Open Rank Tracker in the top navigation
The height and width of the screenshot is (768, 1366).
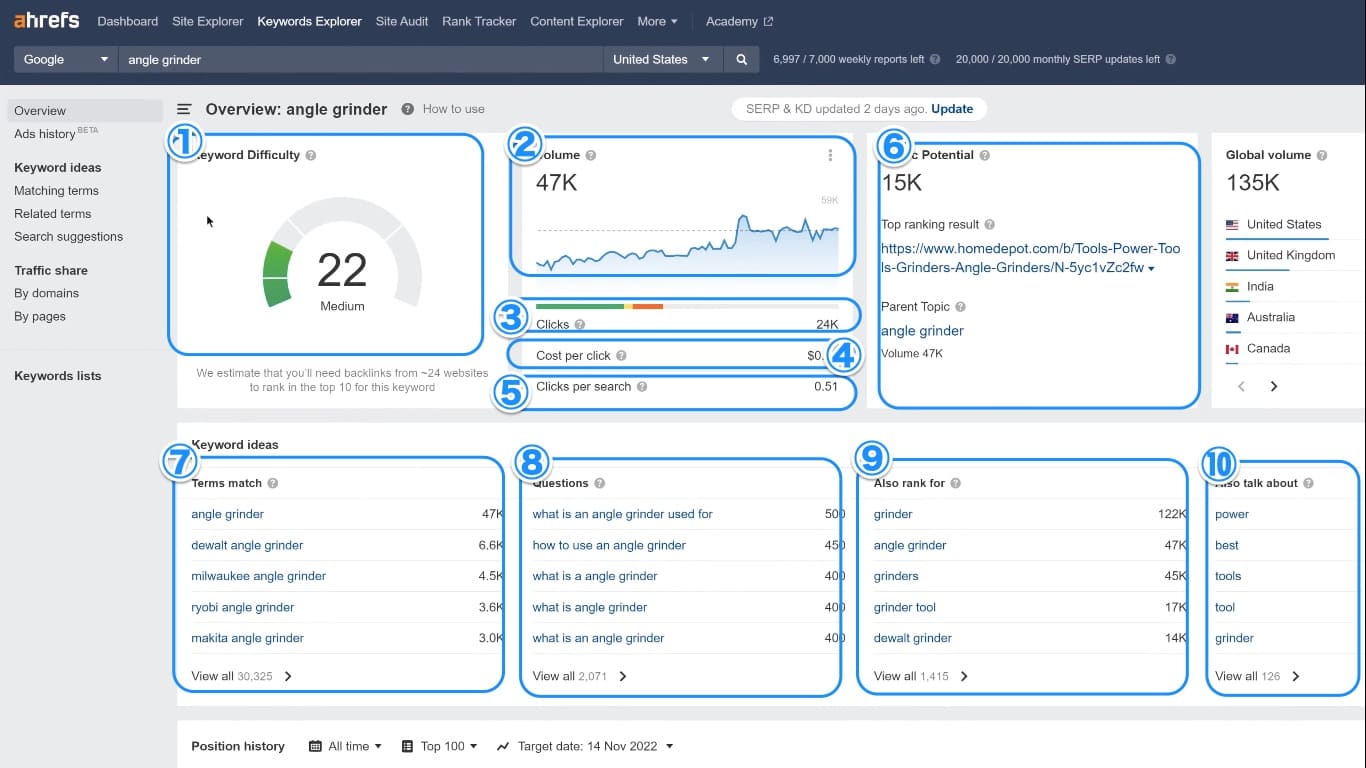[x=479, y=21]
